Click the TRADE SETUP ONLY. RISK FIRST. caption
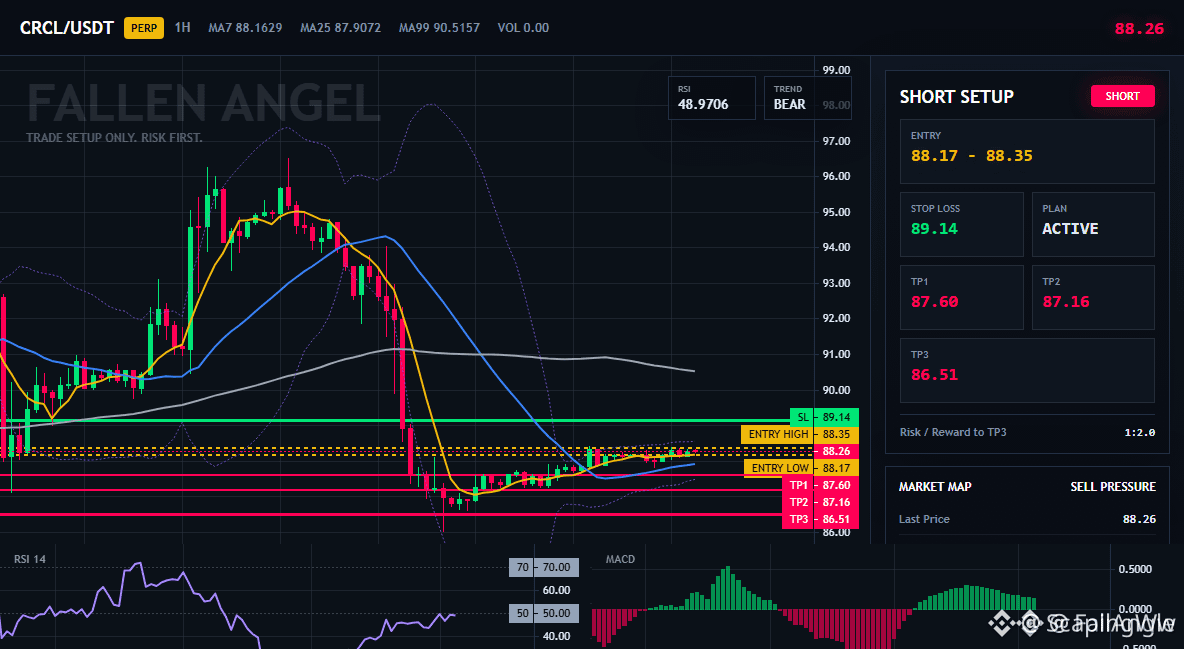1184x649 pixels. 114,138
